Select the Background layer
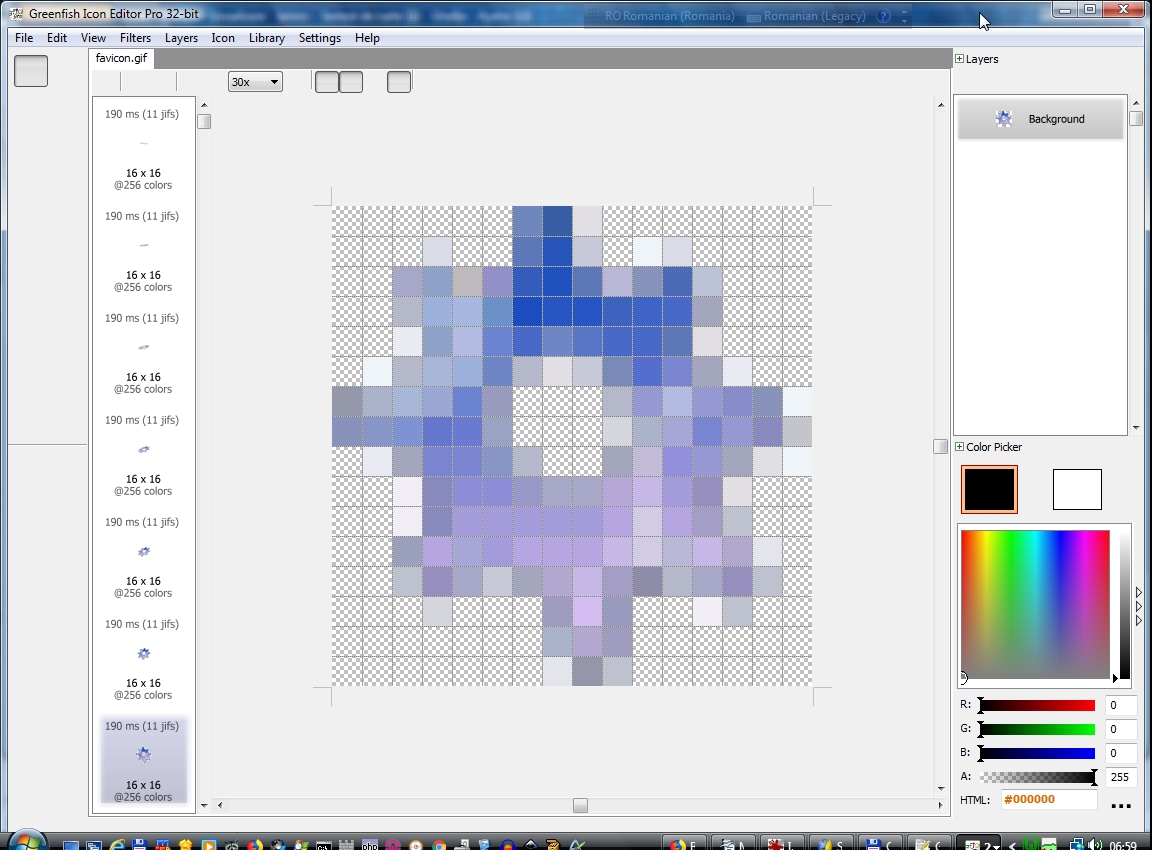The width and height of the screenshot is (1152, 850). click(x=1040, y=119)
